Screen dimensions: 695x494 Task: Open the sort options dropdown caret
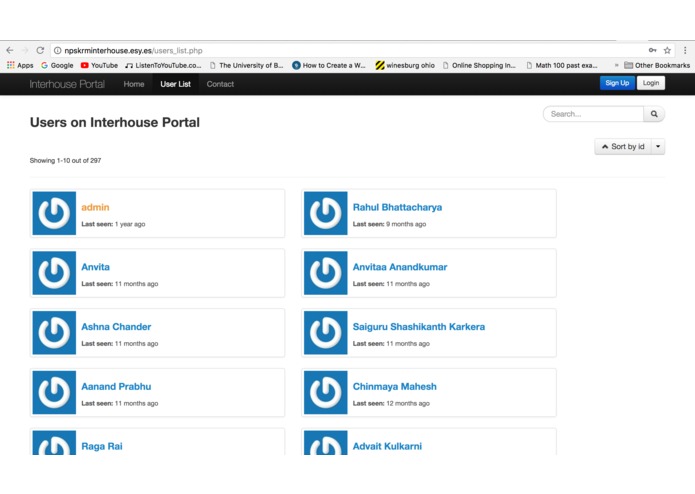[x=658, y=147]
